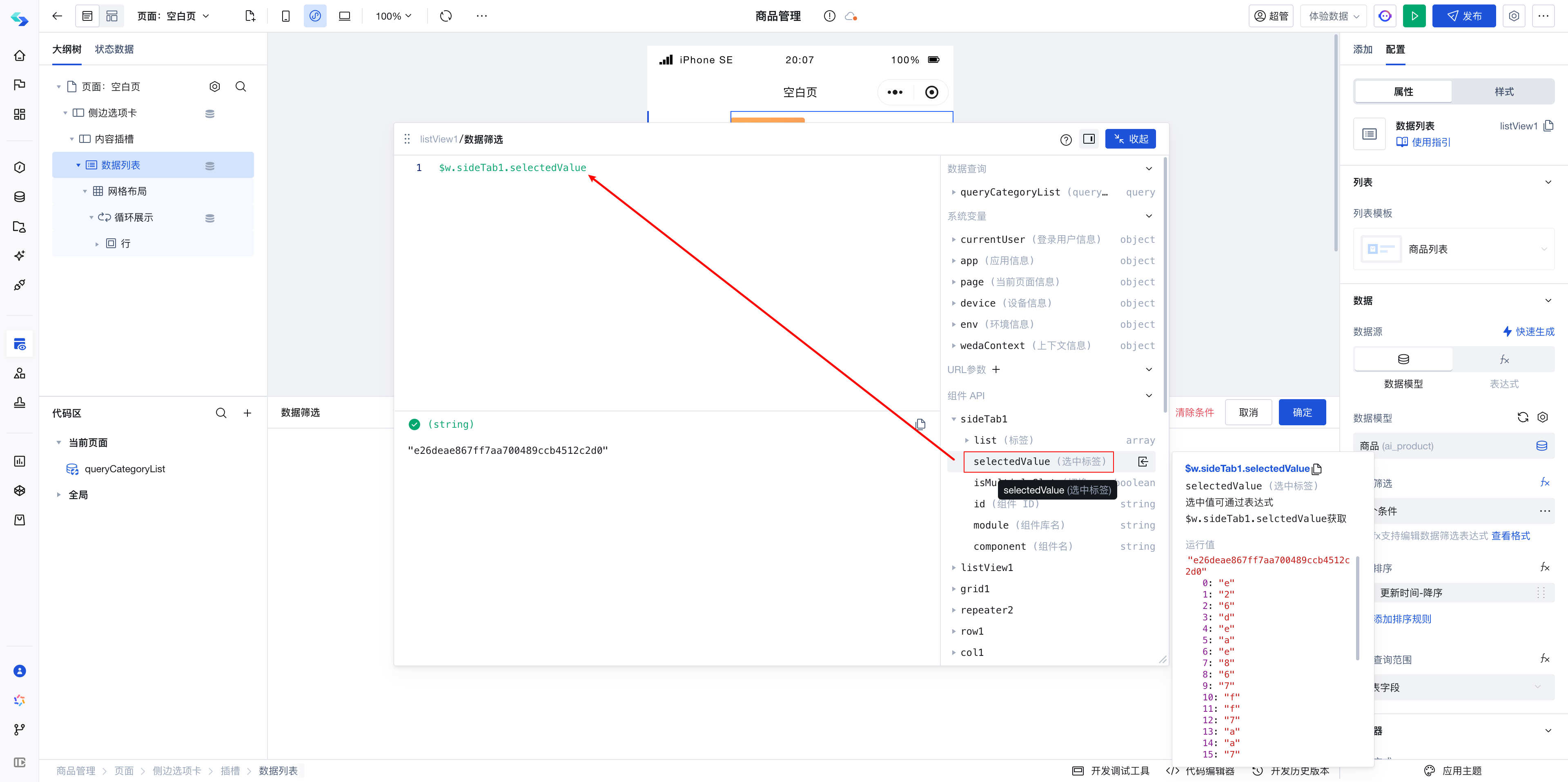This screenshot has height=782, width=1568.
Task: Open the 100% zoom dropdown
Action: (393, 16)
